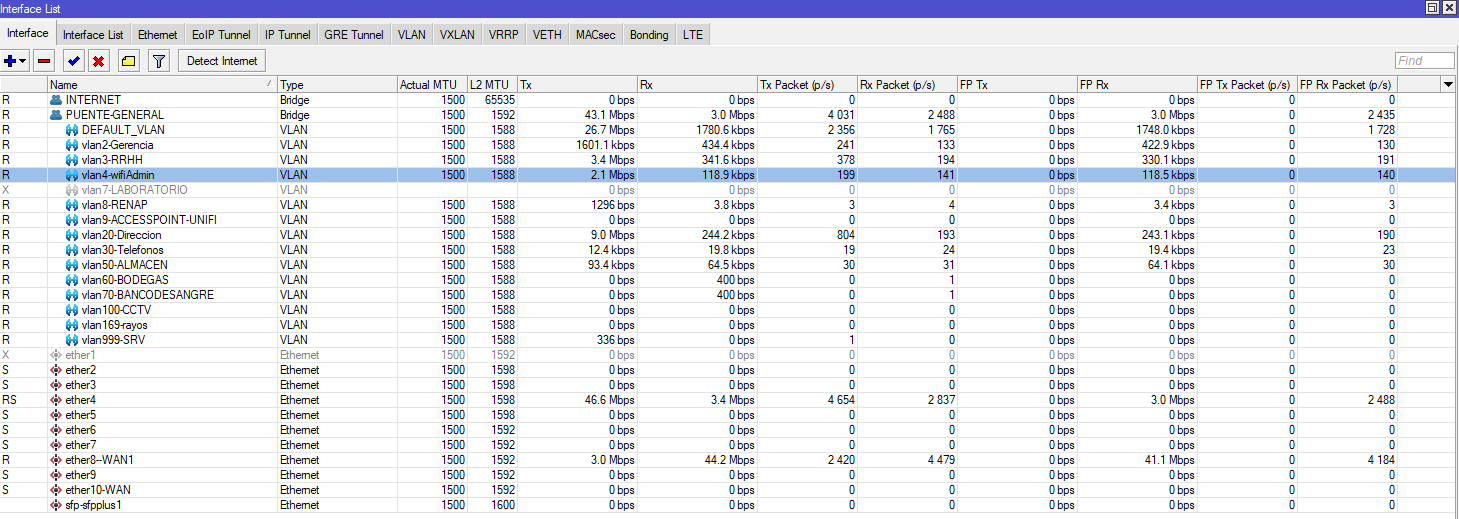Click the vlan169-rayos VLAN icon
Image resolution: width=1459 pixels, height=519 pixels.
click(x=72, y=325)
